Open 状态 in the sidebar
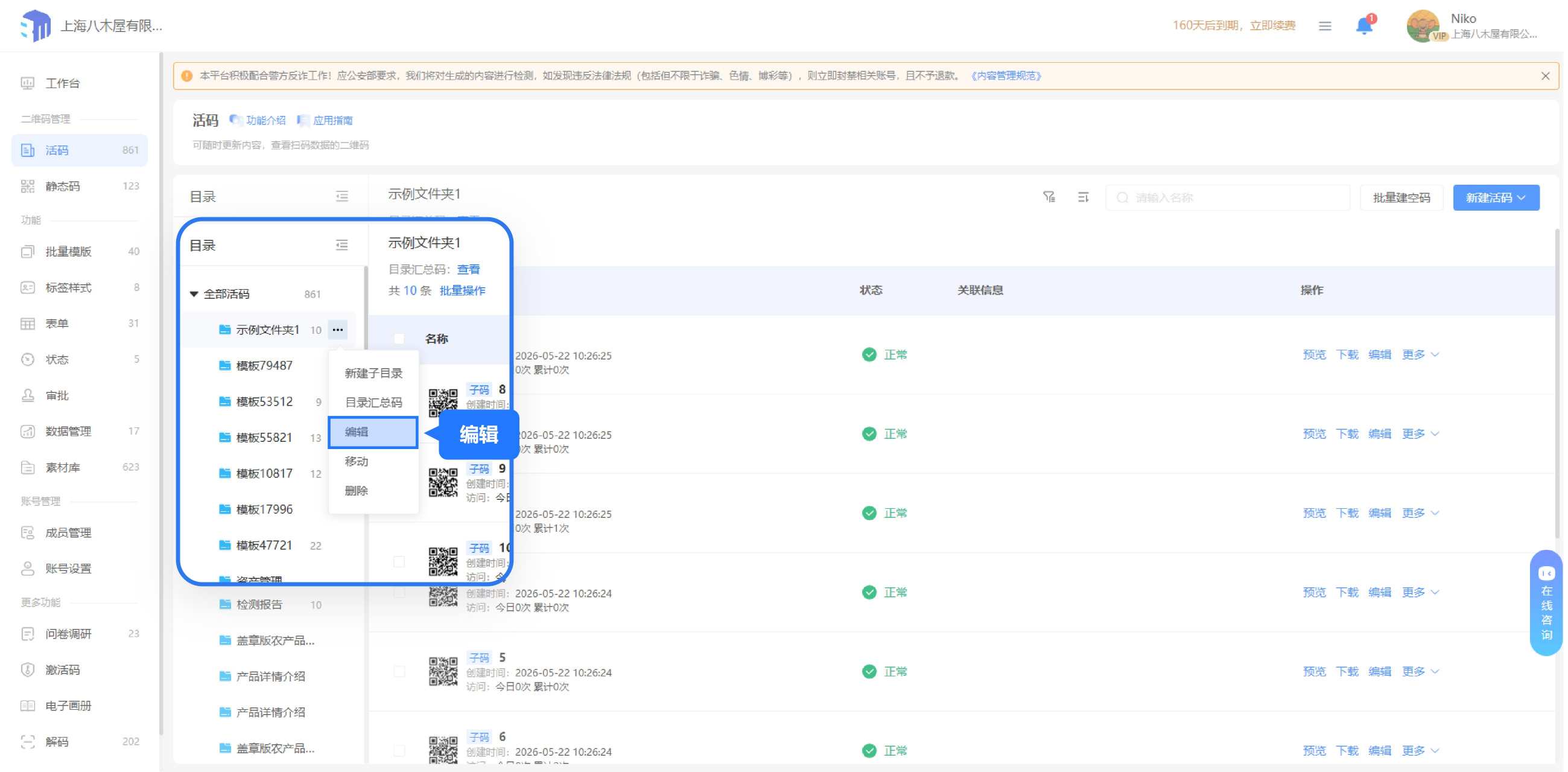1568x772 pixels. point(79,359)
